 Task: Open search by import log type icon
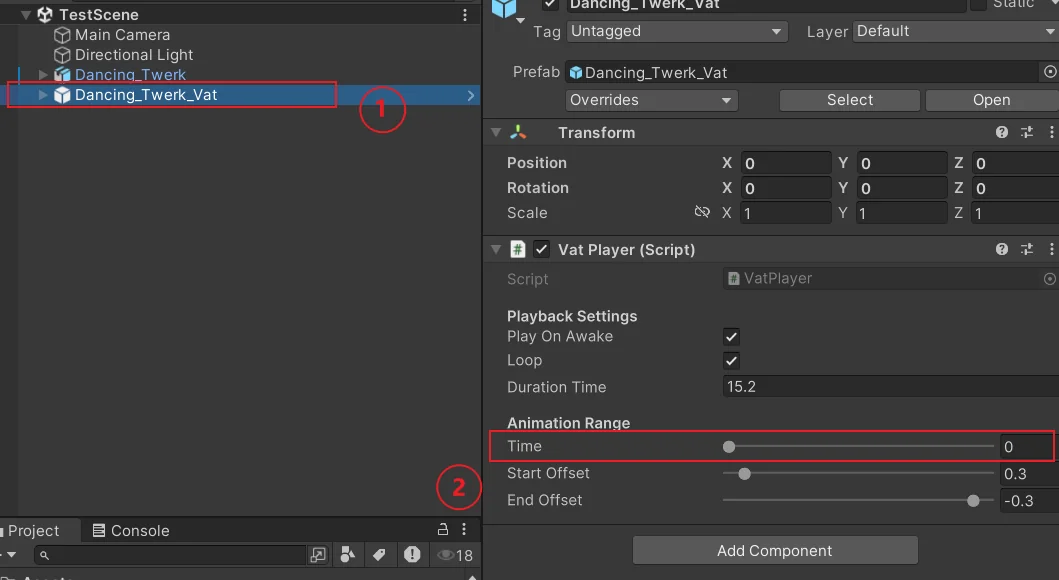[412, 555]
